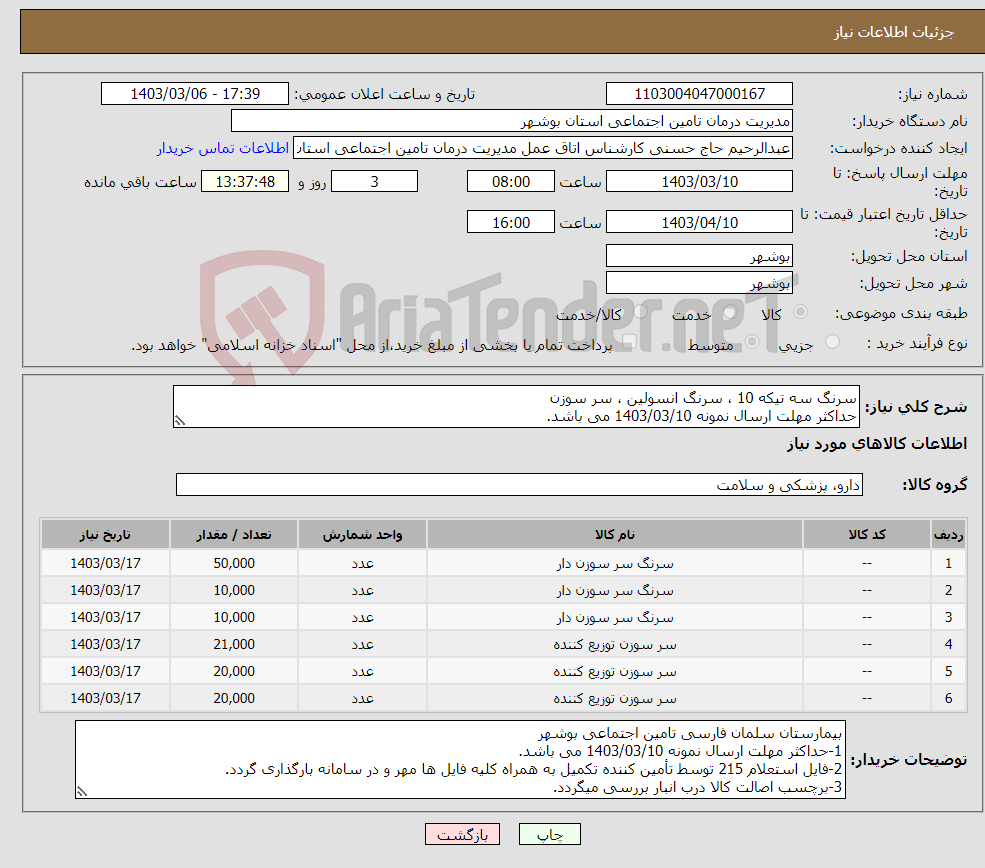This screenshot has width=985, height=868.
Task: Click row 6 item name سر سوزن توزیع کننده
Action: click(615, 699)
